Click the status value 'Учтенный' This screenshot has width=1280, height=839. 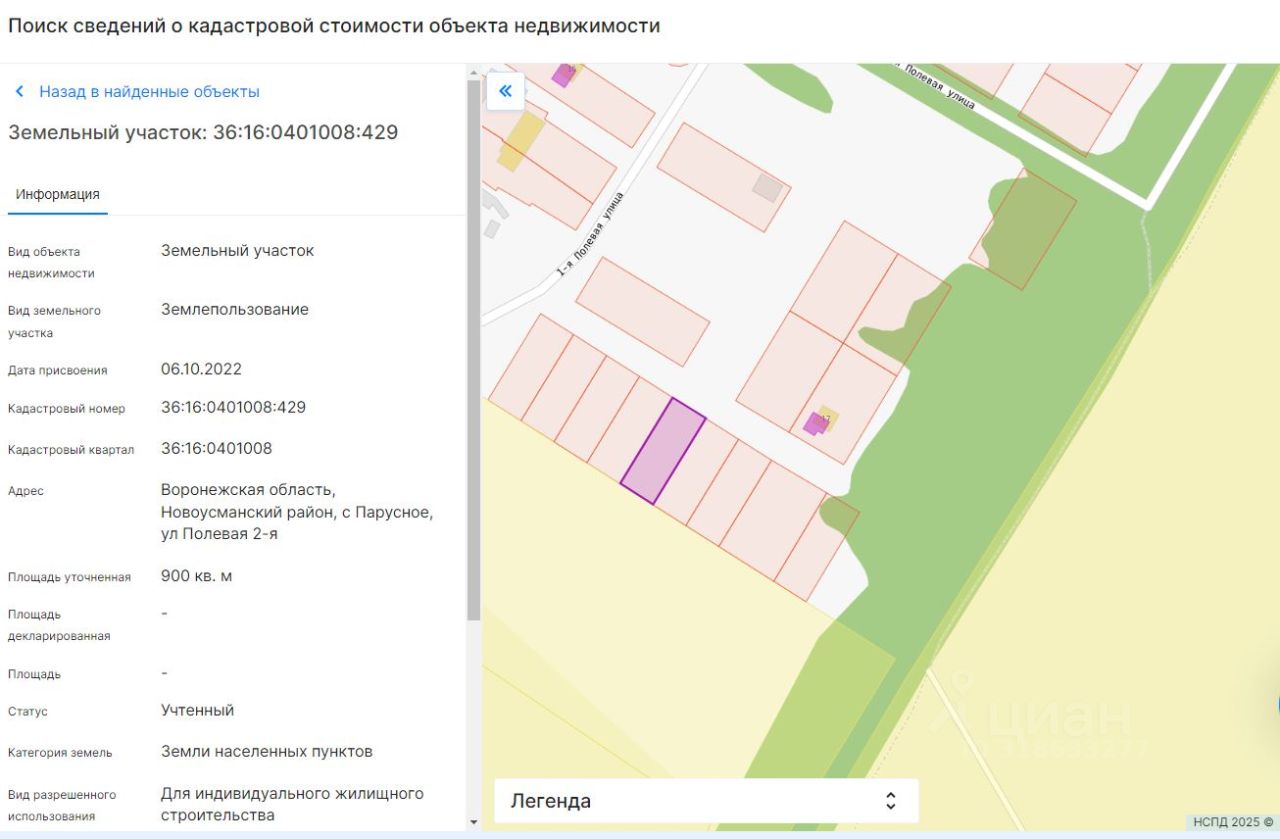tap(197, 710)
